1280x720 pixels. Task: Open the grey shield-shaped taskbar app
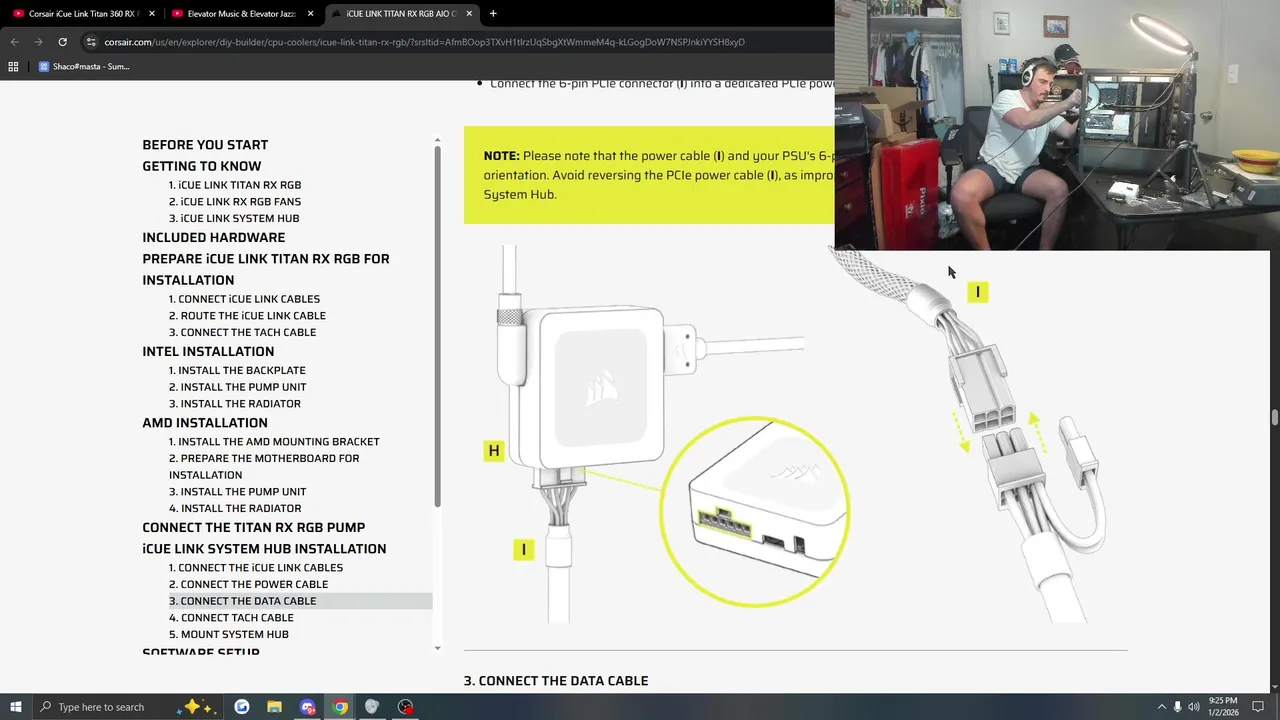coord(372,707)
